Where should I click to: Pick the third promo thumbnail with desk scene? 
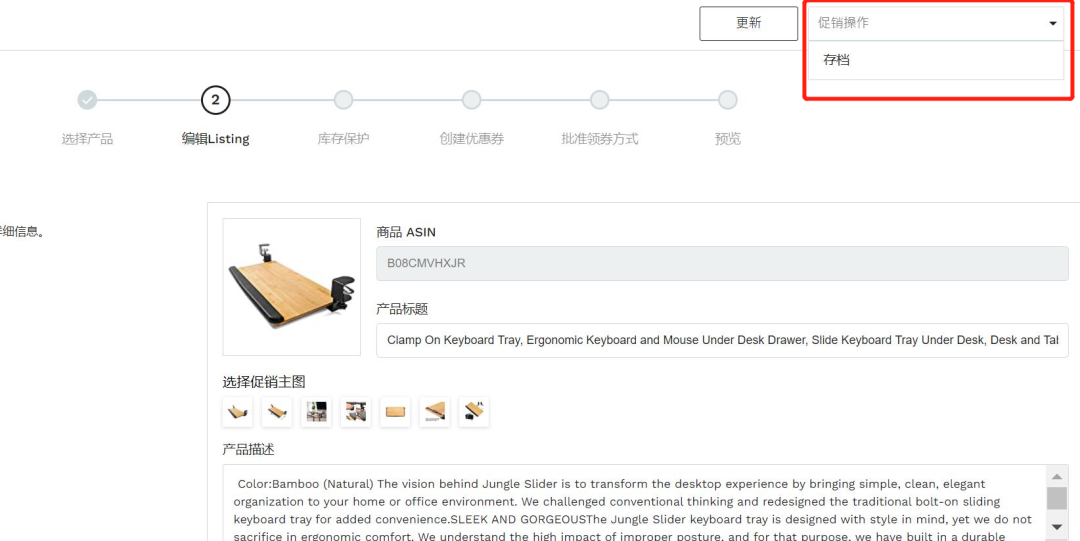(316, 412)
